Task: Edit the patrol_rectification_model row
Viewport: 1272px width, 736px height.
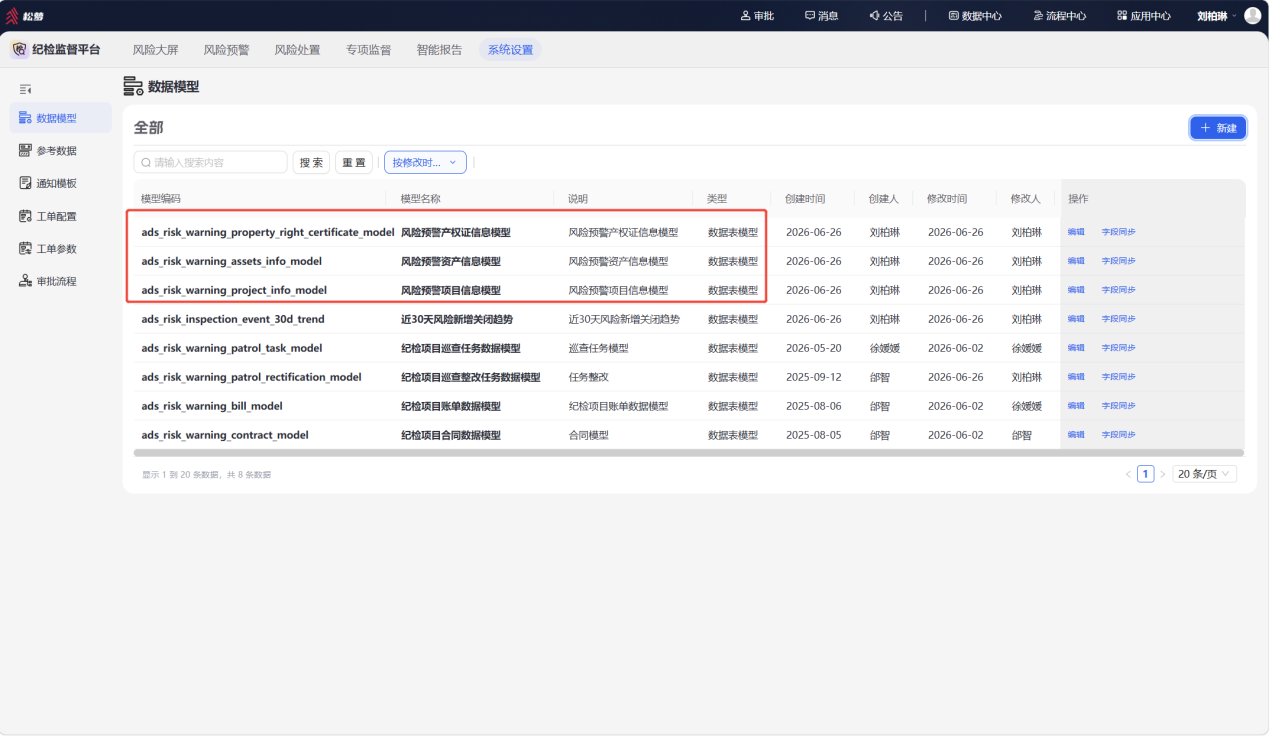Action: [1076, 377]
